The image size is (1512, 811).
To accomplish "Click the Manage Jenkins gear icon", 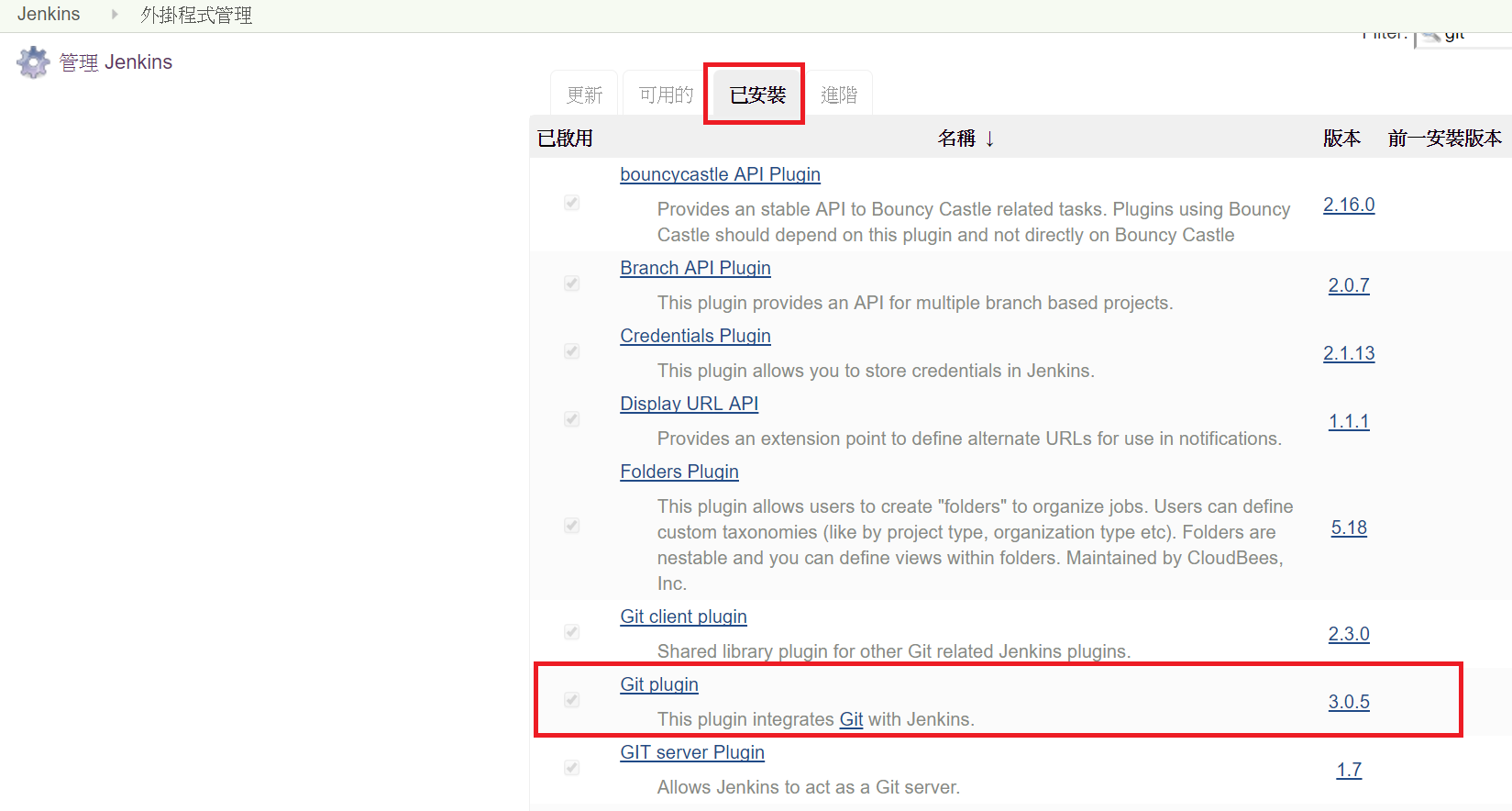I will (x=34, y=62).
